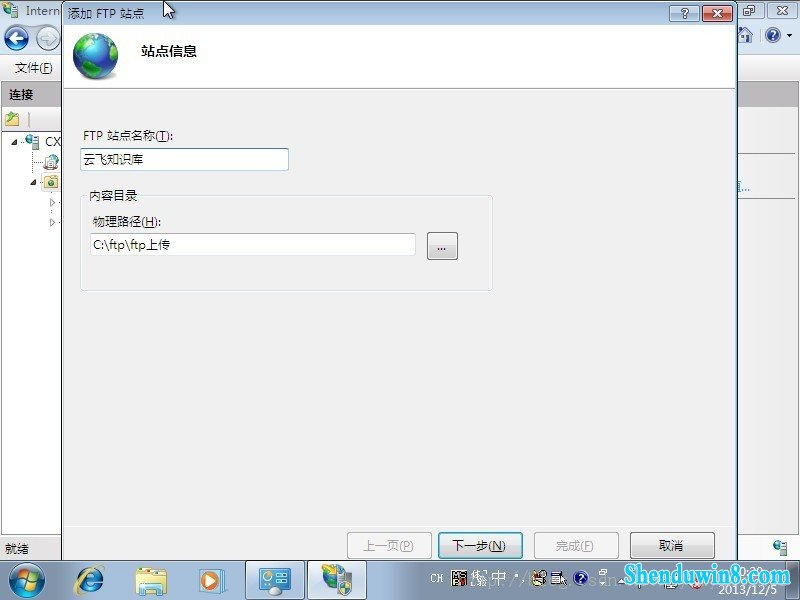
Task: Switch to Server Manager taskbar item
Action: point(274,581)
